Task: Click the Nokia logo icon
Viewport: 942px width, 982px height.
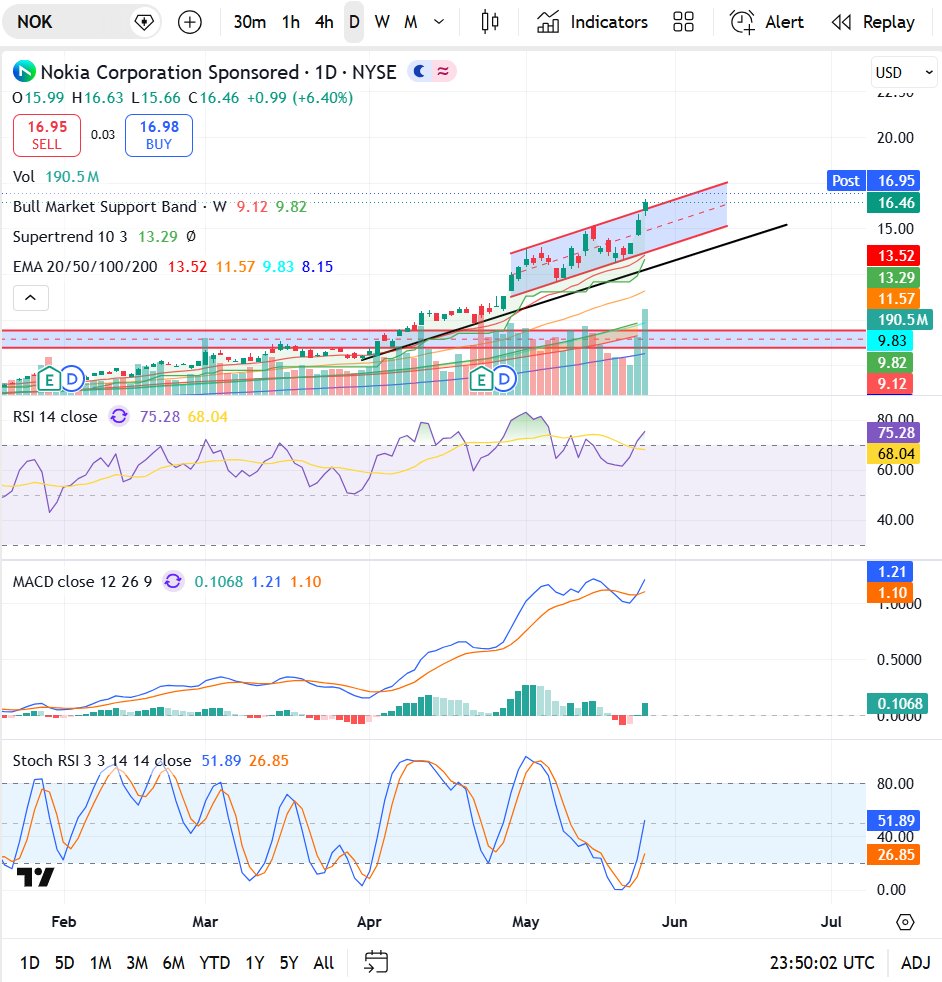Action: 24,71
